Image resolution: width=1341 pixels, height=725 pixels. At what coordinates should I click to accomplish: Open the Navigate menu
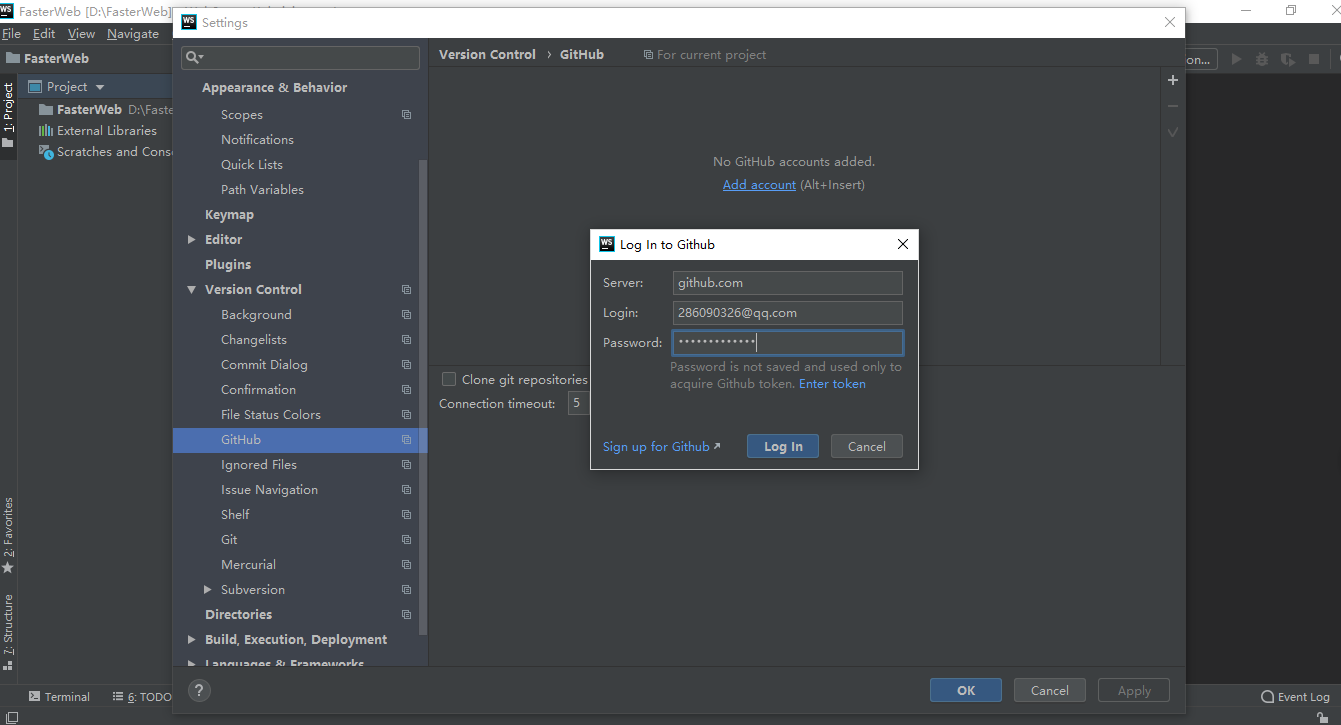[x=133, y=33]
